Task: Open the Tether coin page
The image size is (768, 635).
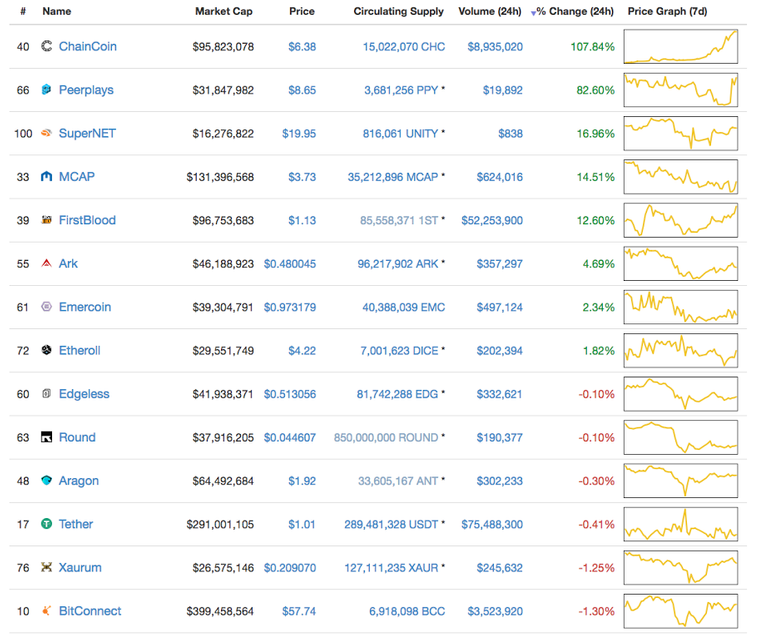Action: tap(76, 524)
